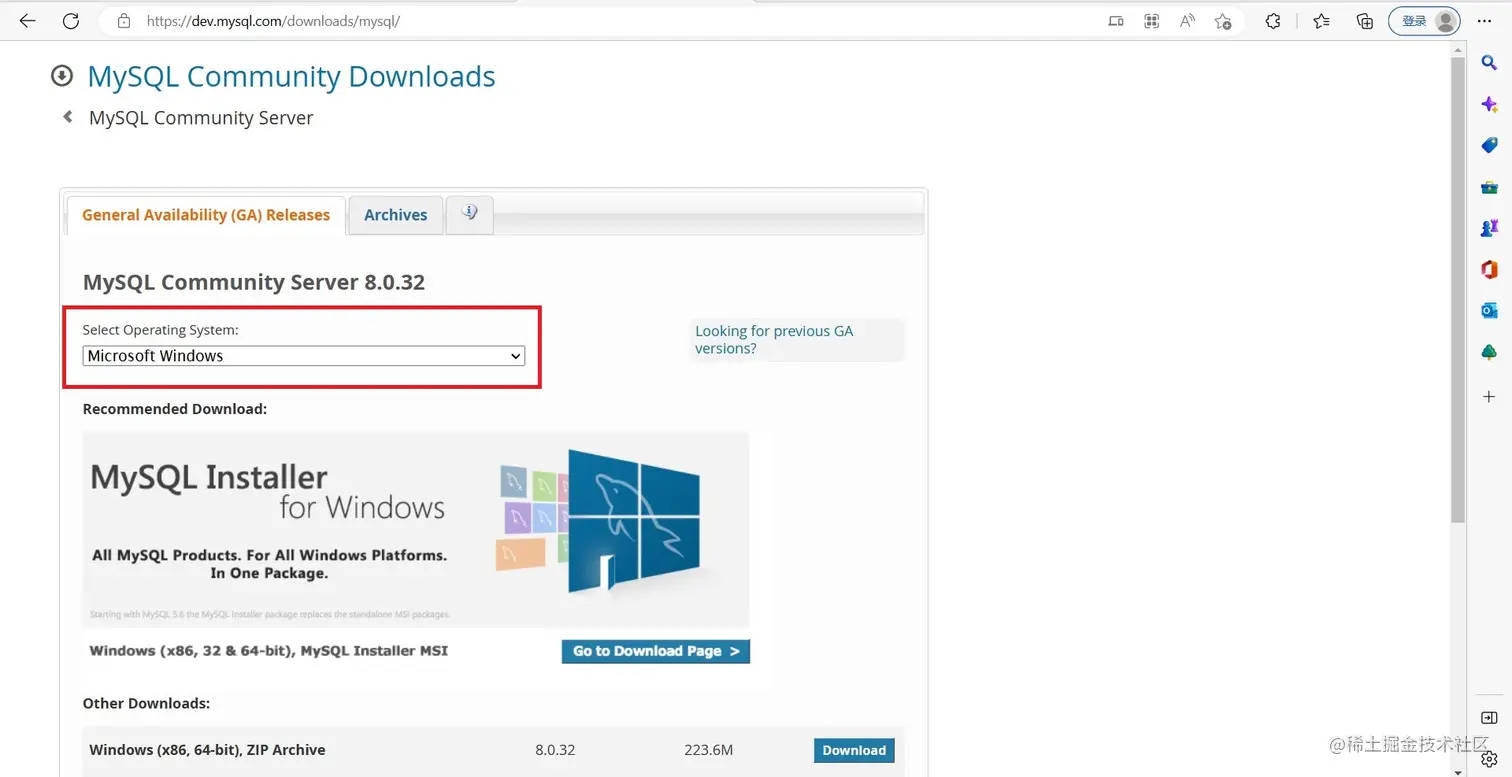Click the back arrow beside MySQL Community Server
Screen dimensions: 1512x777
(68, 117)
